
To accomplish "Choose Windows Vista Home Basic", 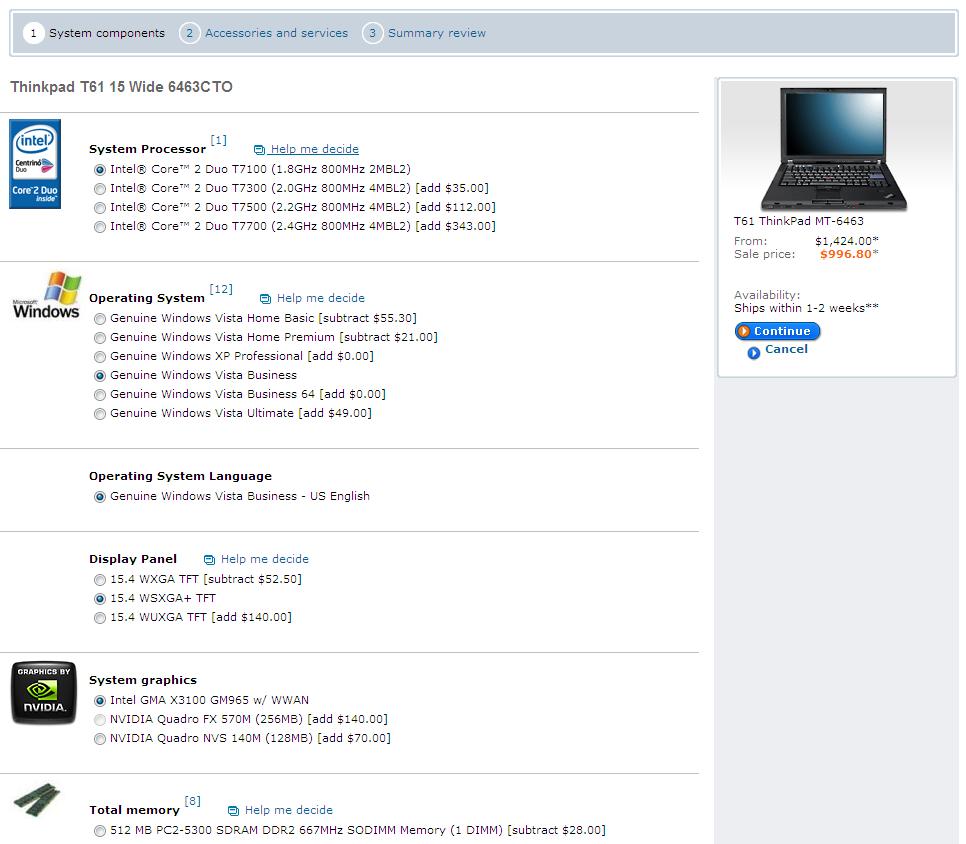I will 100,319.
